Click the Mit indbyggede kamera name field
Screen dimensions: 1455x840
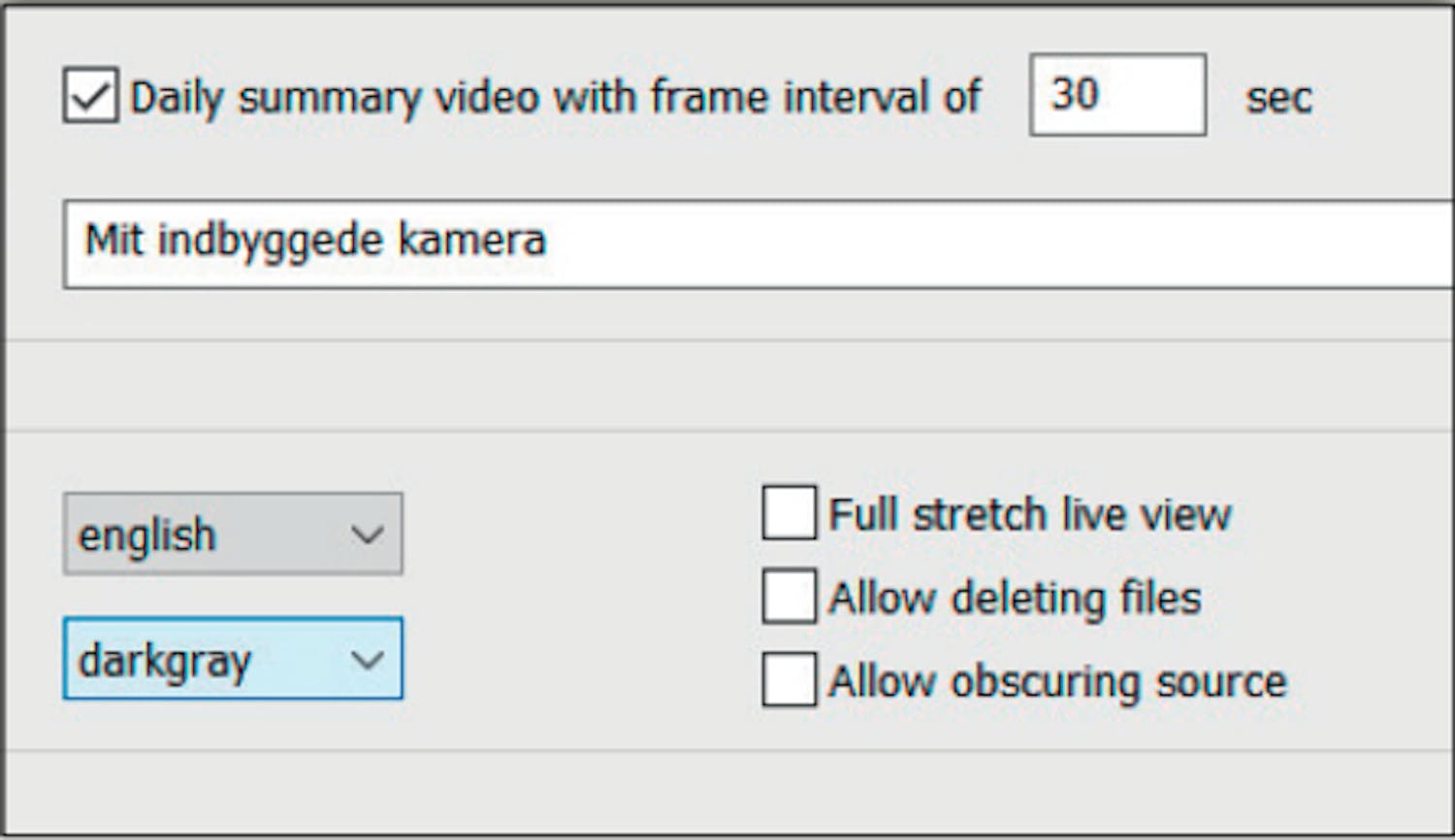757,243
